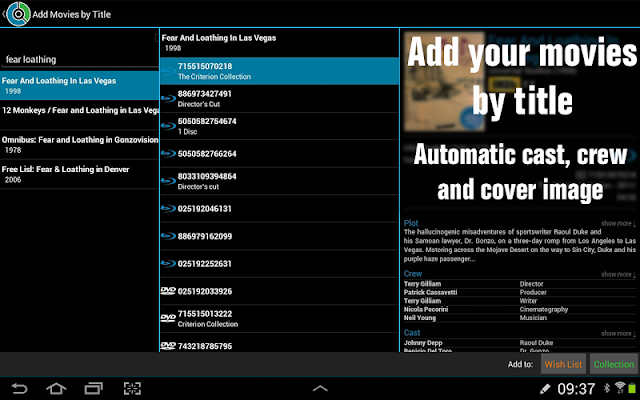Click the DVD icon beside 715515013222
The width and height of the screenshot is (640, 400).
pos(168,318)
